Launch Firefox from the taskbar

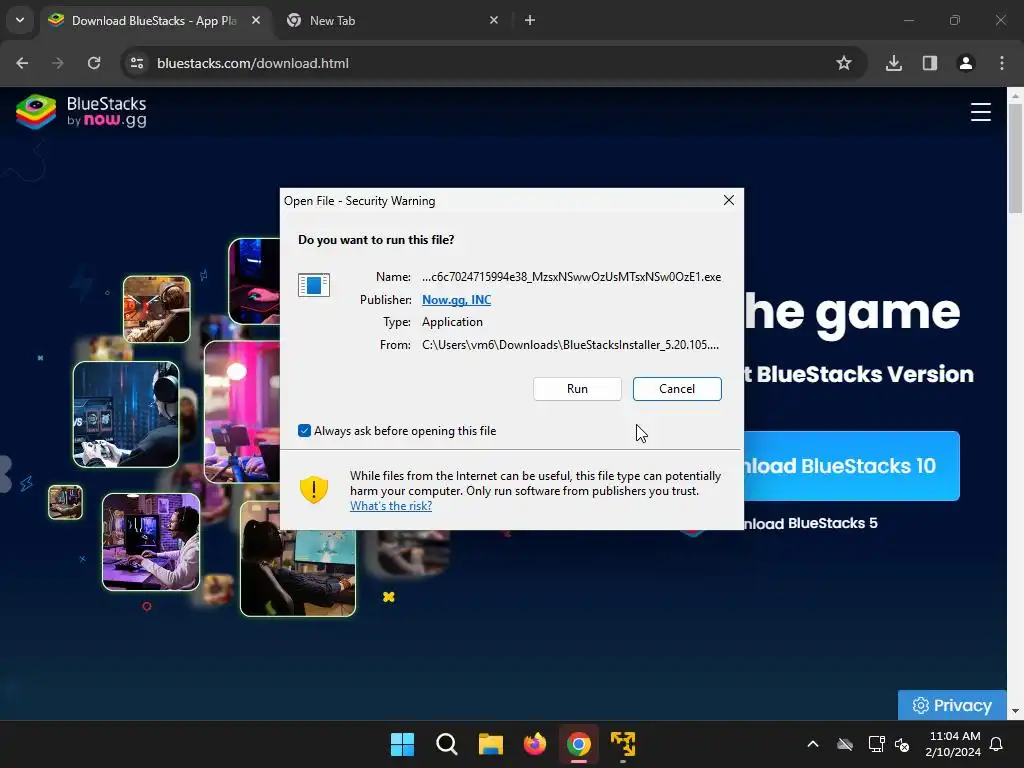(535, 744)
